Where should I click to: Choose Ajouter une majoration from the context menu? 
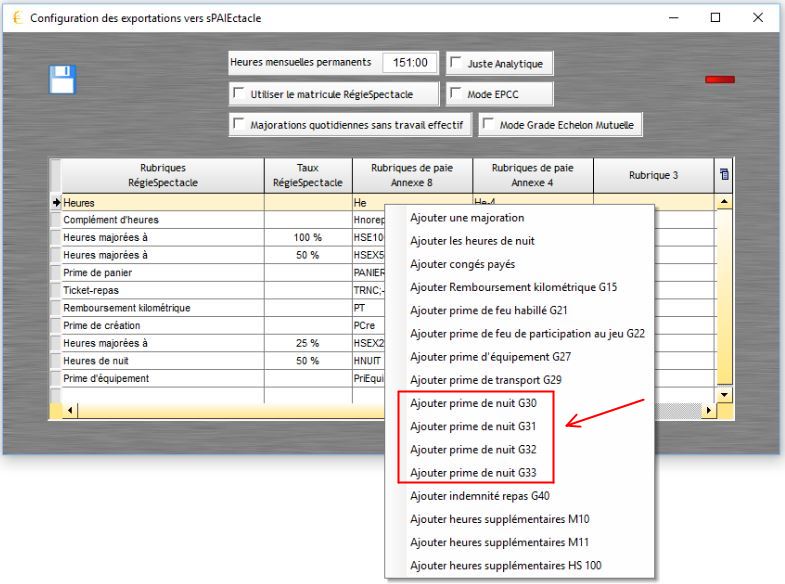pyautogui.click(x=467, y=218)
